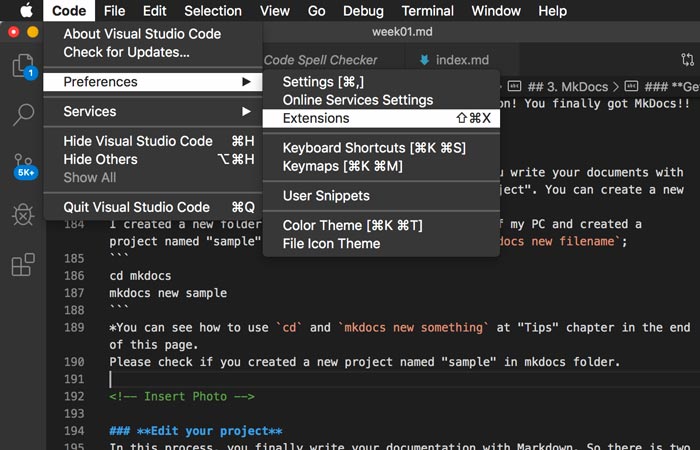Image resolution: width=700 pixels, height=450 pixels.
Task: Open Source Control view with 5K+ badge
Action: tap(24, 166)
